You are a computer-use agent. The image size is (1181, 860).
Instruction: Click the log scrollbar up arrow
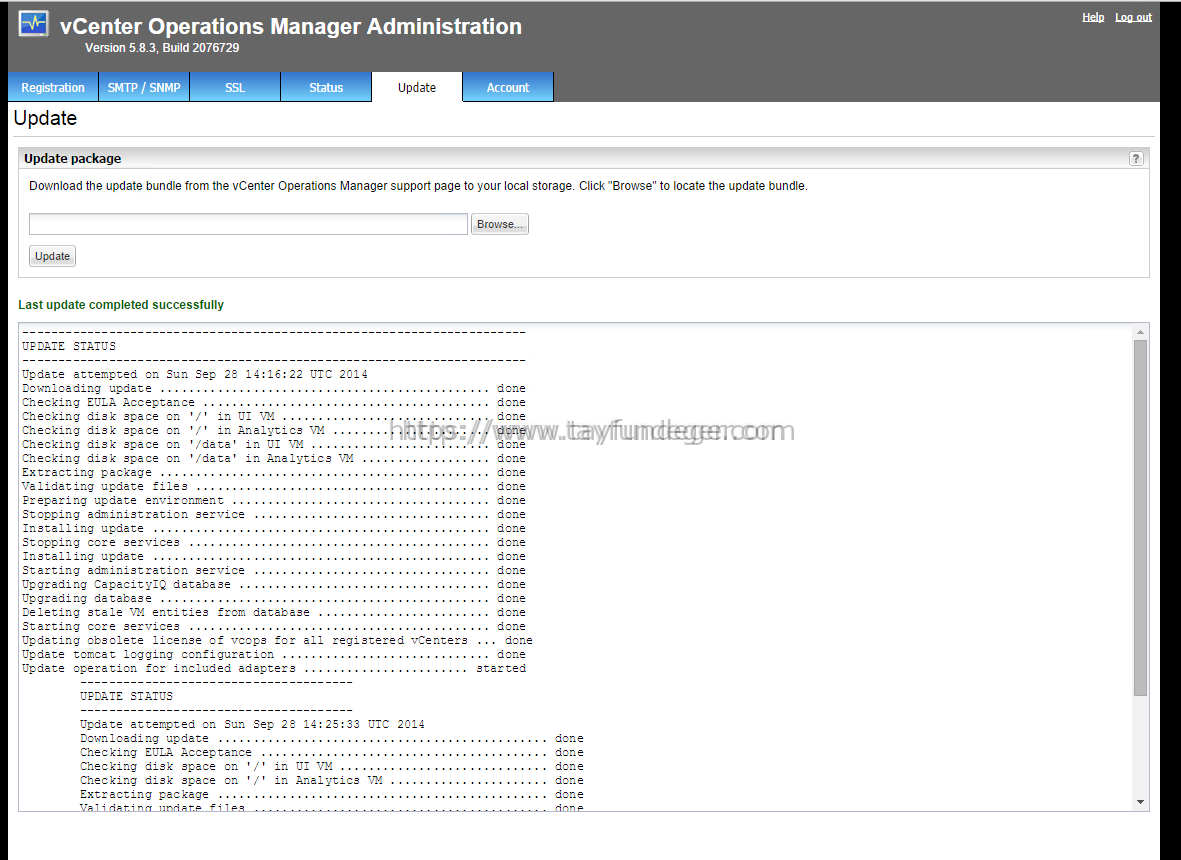pos(1140,332)
